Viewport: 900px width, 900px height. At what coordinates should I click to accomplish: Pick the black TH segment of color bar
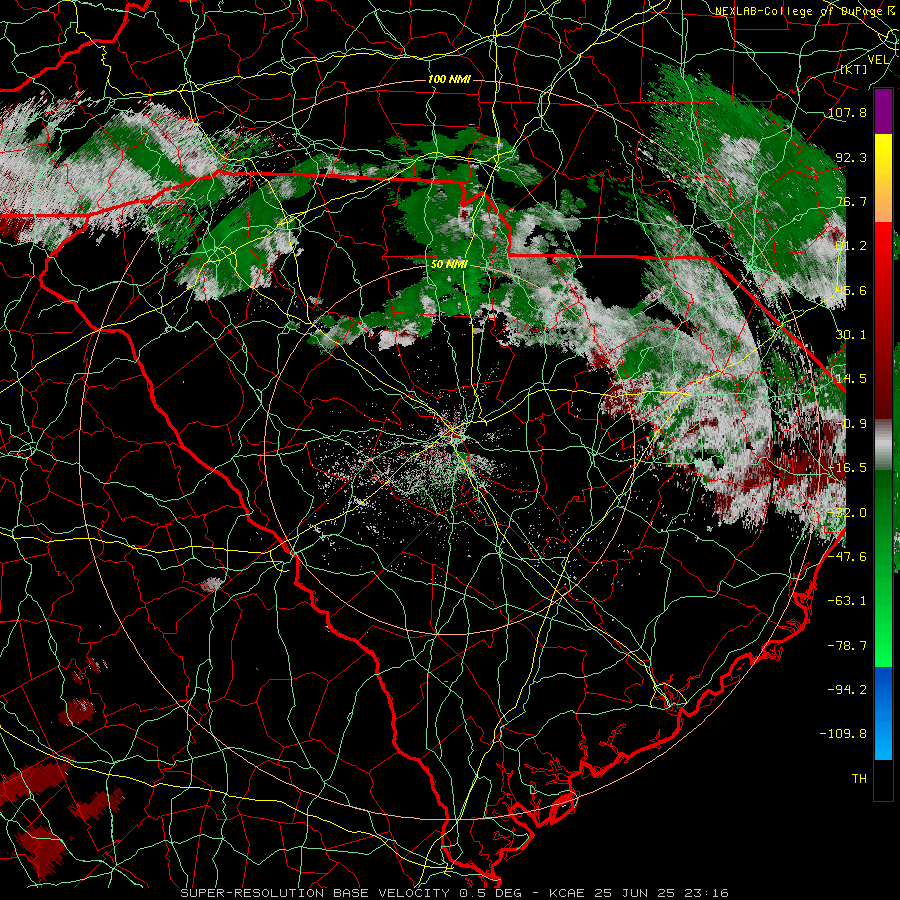coord(883,779)
